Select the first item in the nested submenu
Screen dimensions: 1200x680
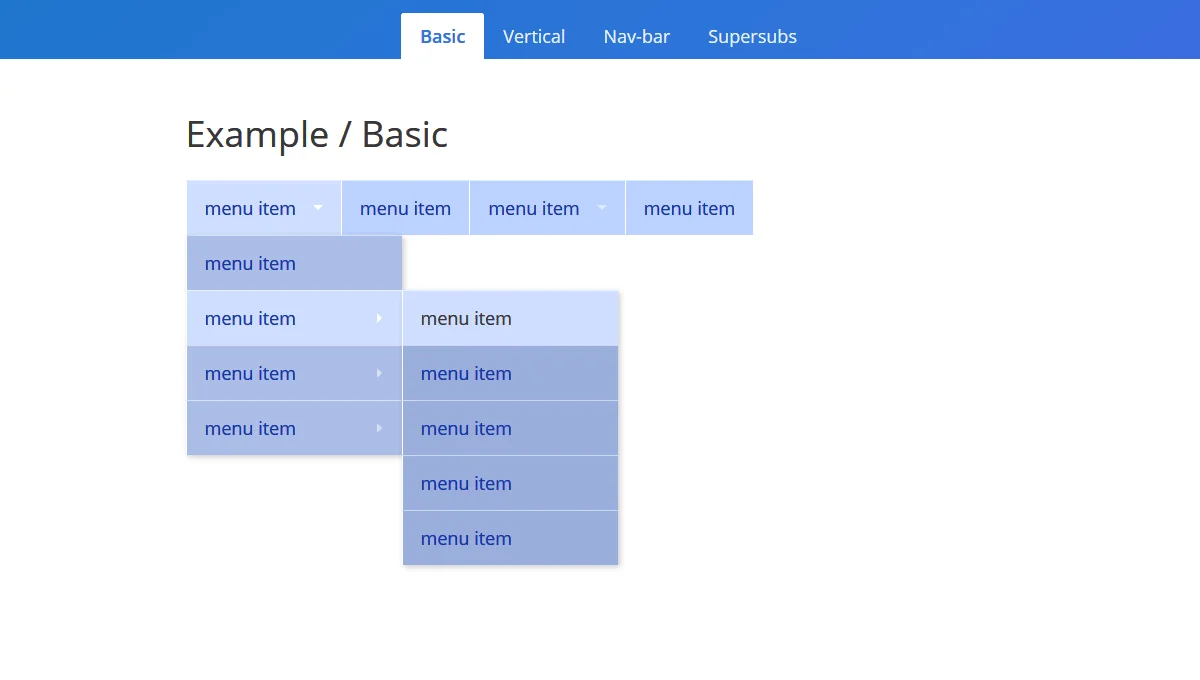[x=466, y=318]
